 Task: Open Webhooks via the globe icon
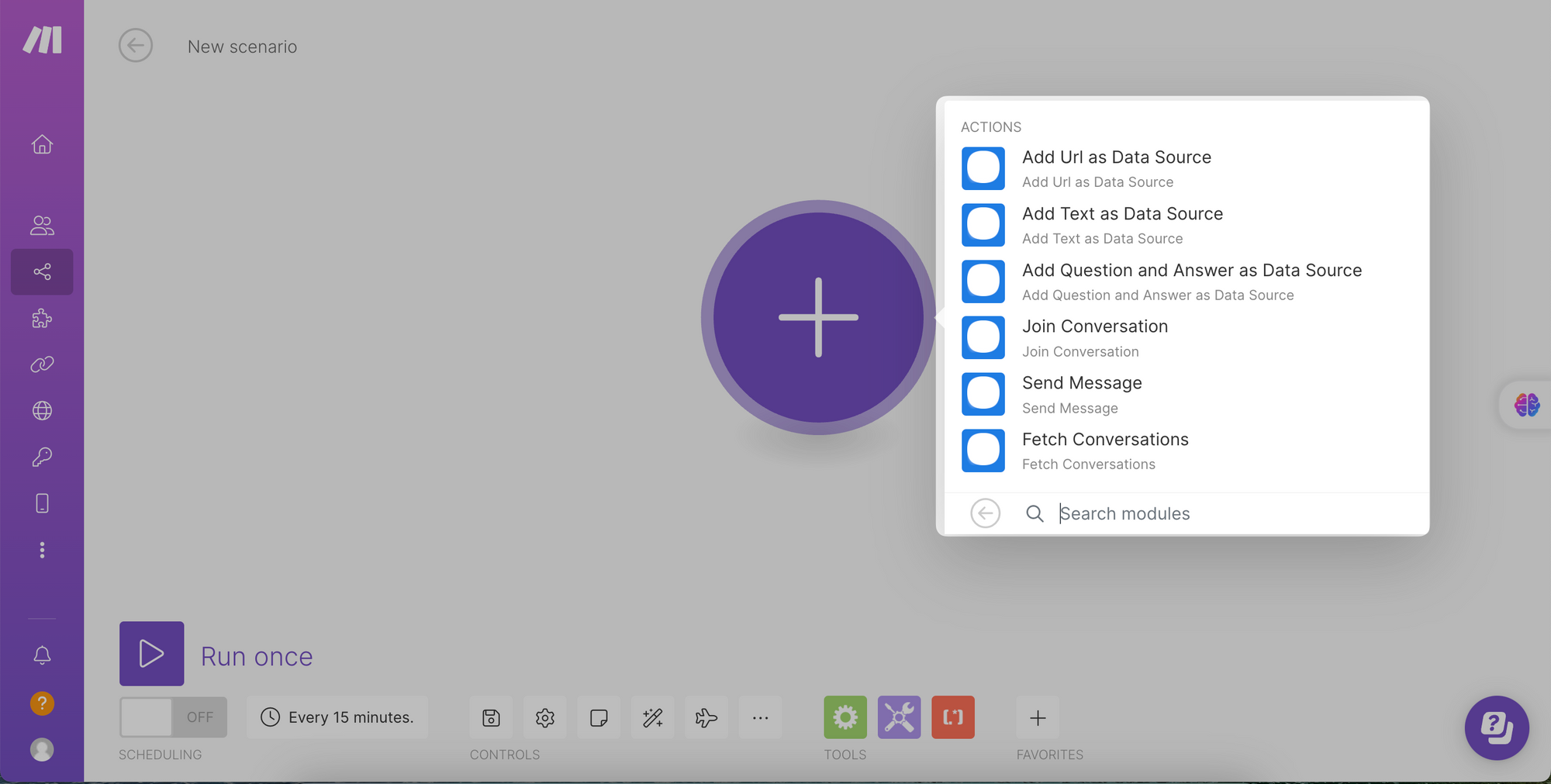tap(42, 410)
